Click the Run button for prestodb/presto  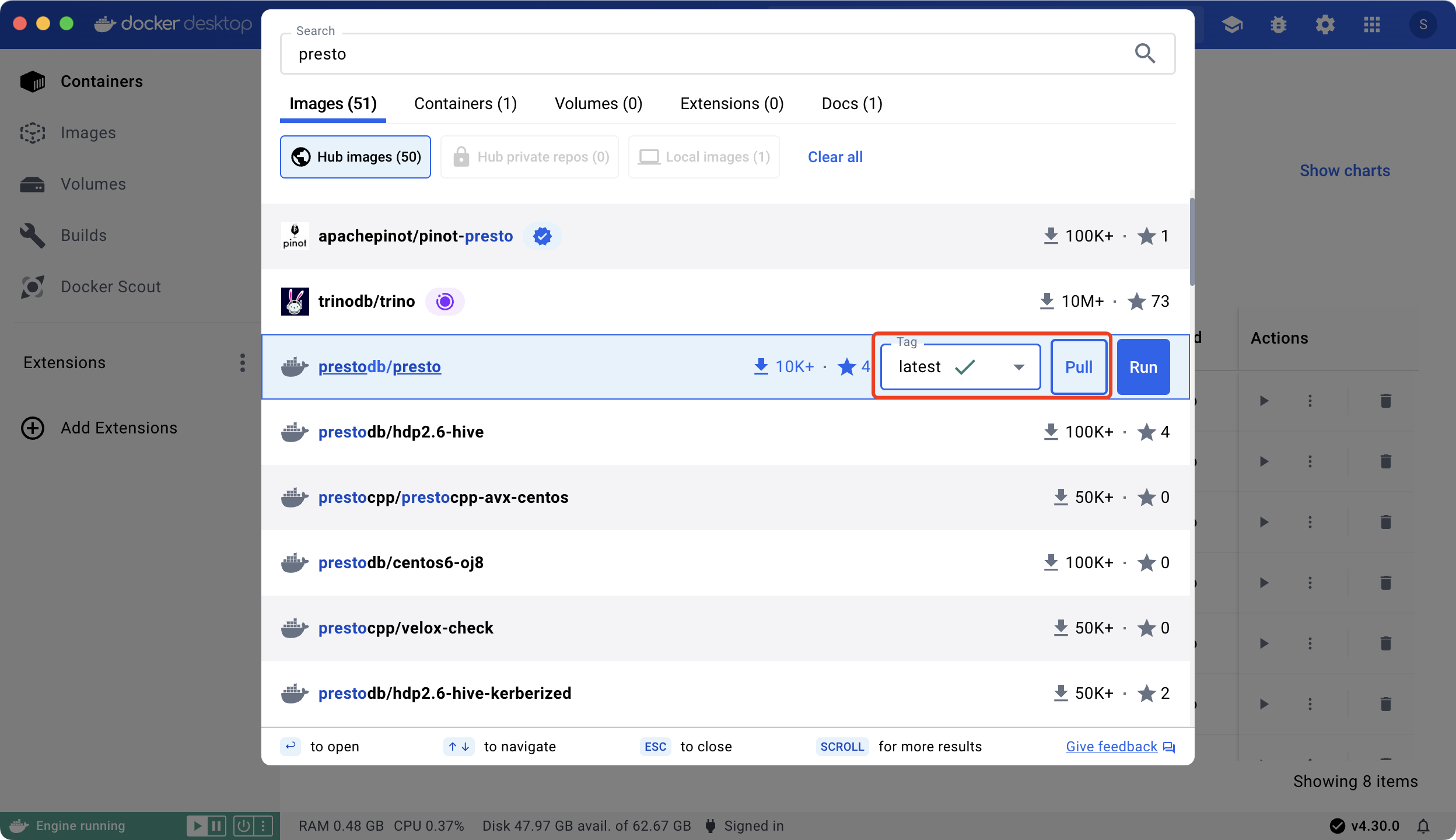1143,367
